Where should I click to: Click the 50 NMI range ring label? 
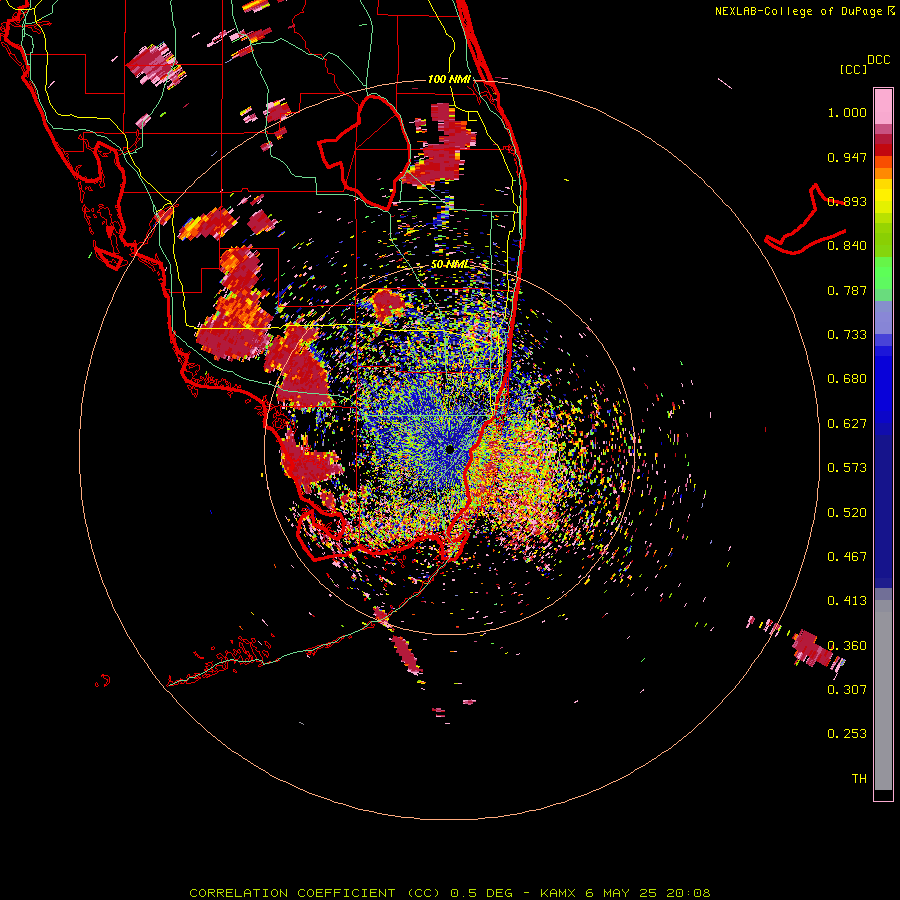click(x=449, y=265)
